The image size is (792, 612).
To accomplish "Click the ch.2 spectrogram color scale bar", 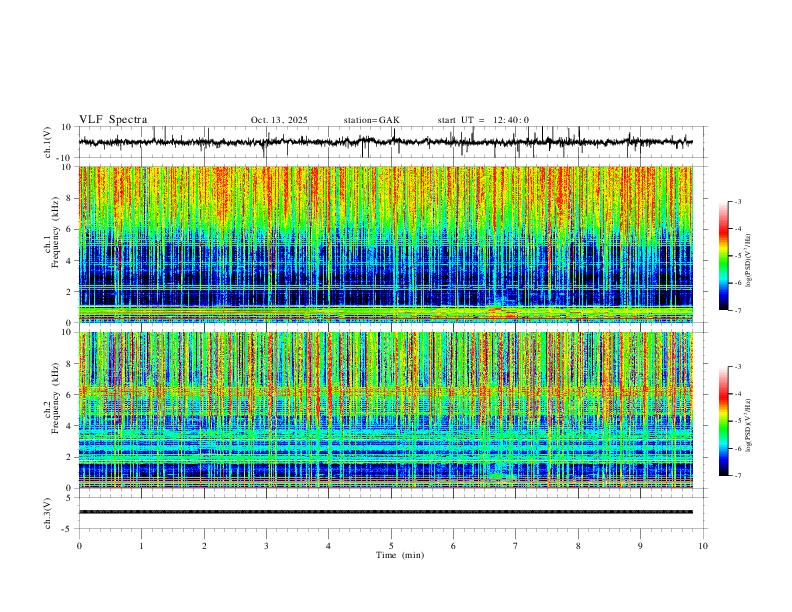I will point(723,421).
